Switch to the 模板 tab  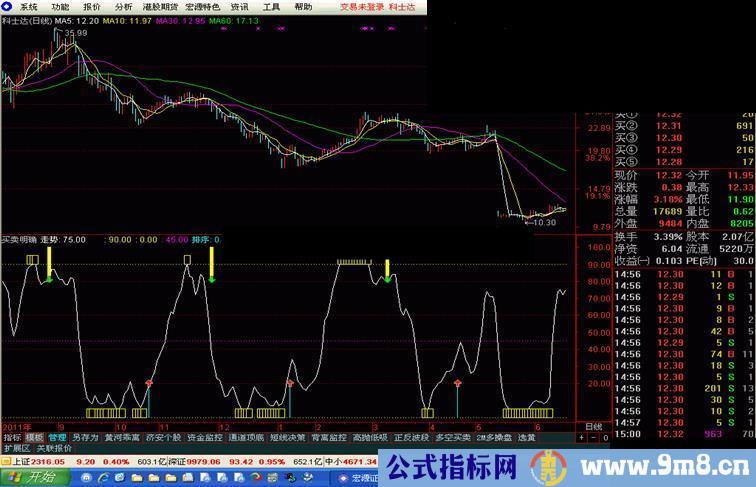(35, 437)
